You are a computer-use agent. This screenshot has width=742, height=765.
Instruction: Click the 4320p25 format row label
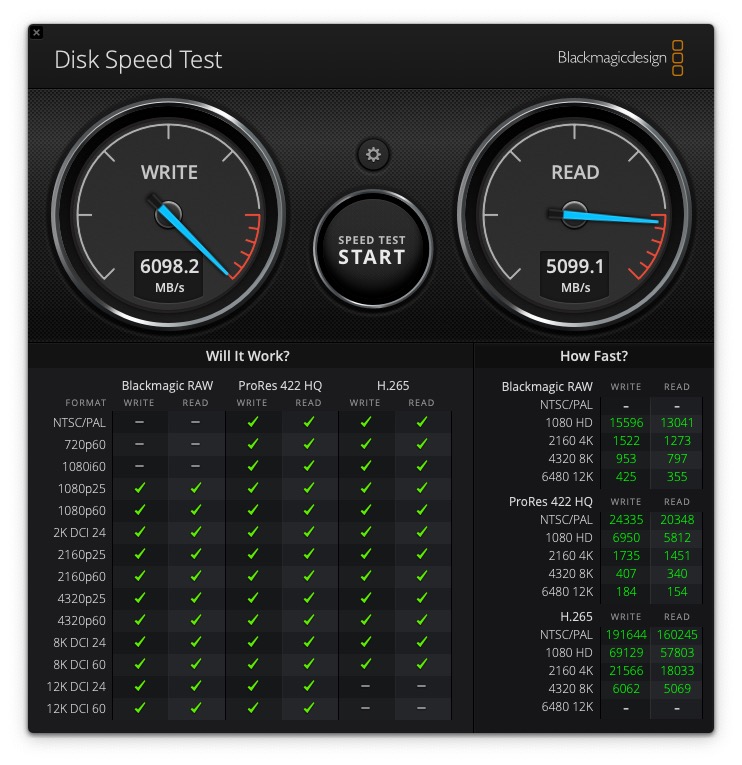(x=81, y=598)
